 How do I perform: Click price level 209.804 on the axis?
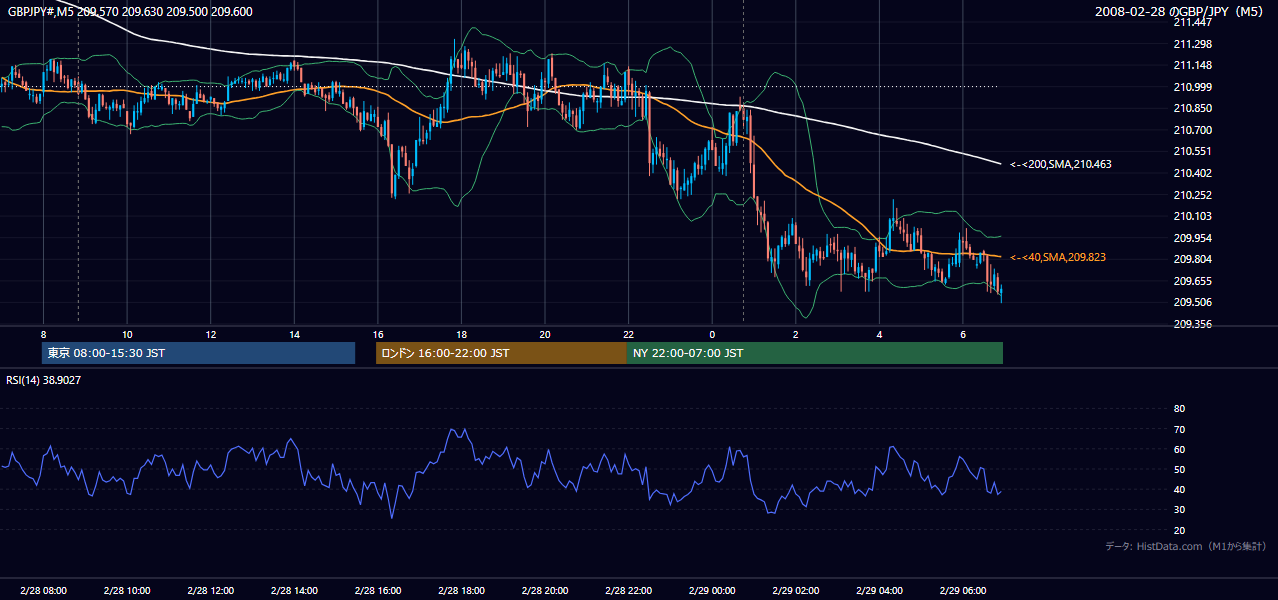coord(1193,259)
